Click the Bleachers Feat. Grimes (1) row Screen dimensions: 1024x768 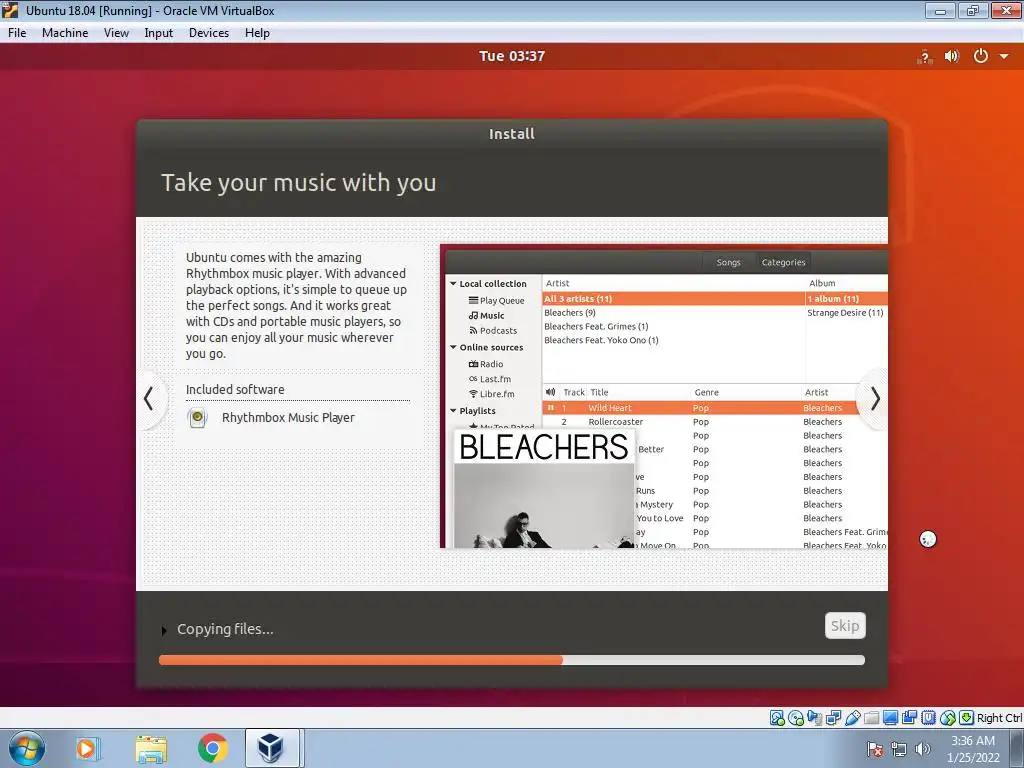click(673, 327)
